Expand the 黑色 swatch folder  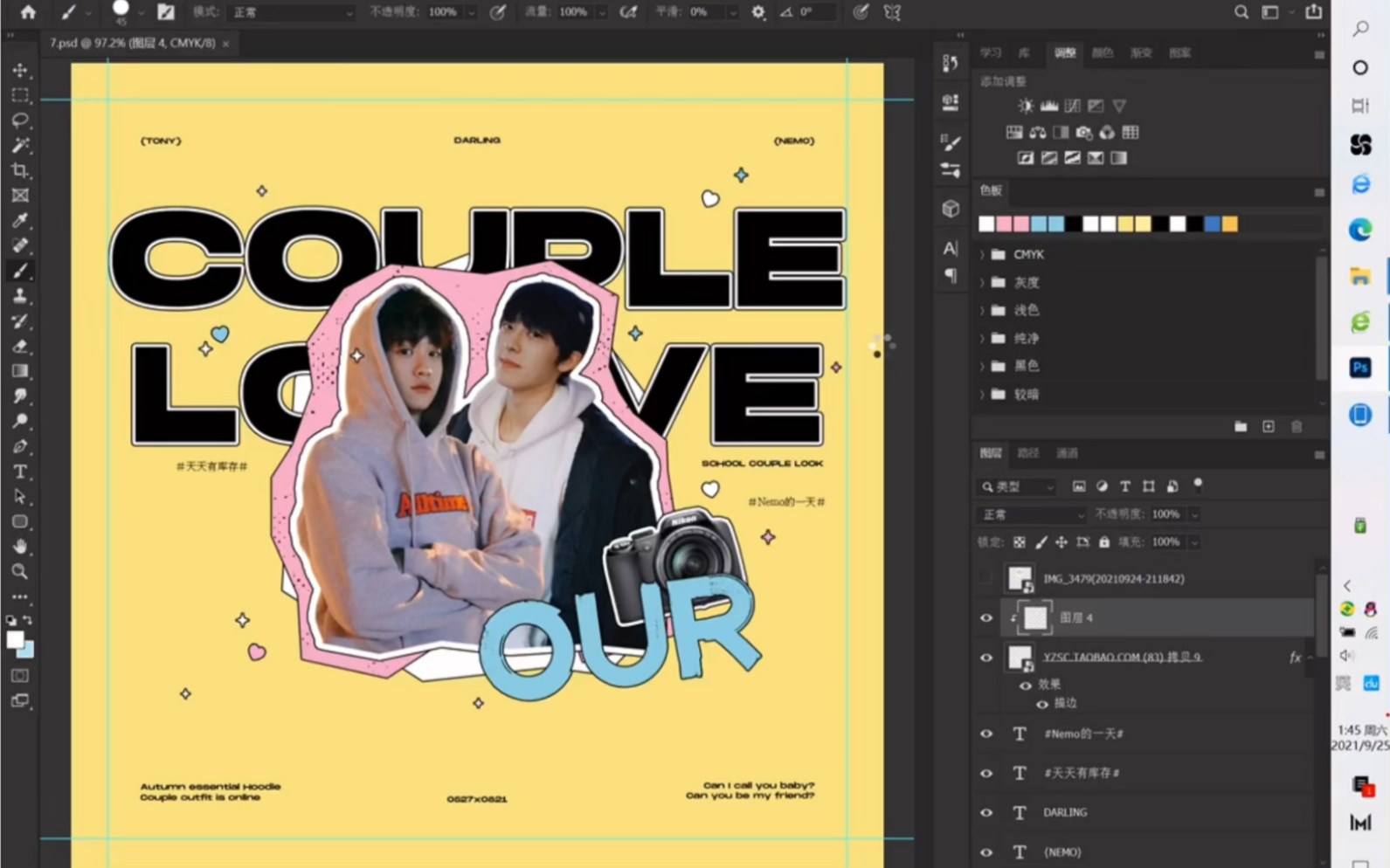(982, 366)
